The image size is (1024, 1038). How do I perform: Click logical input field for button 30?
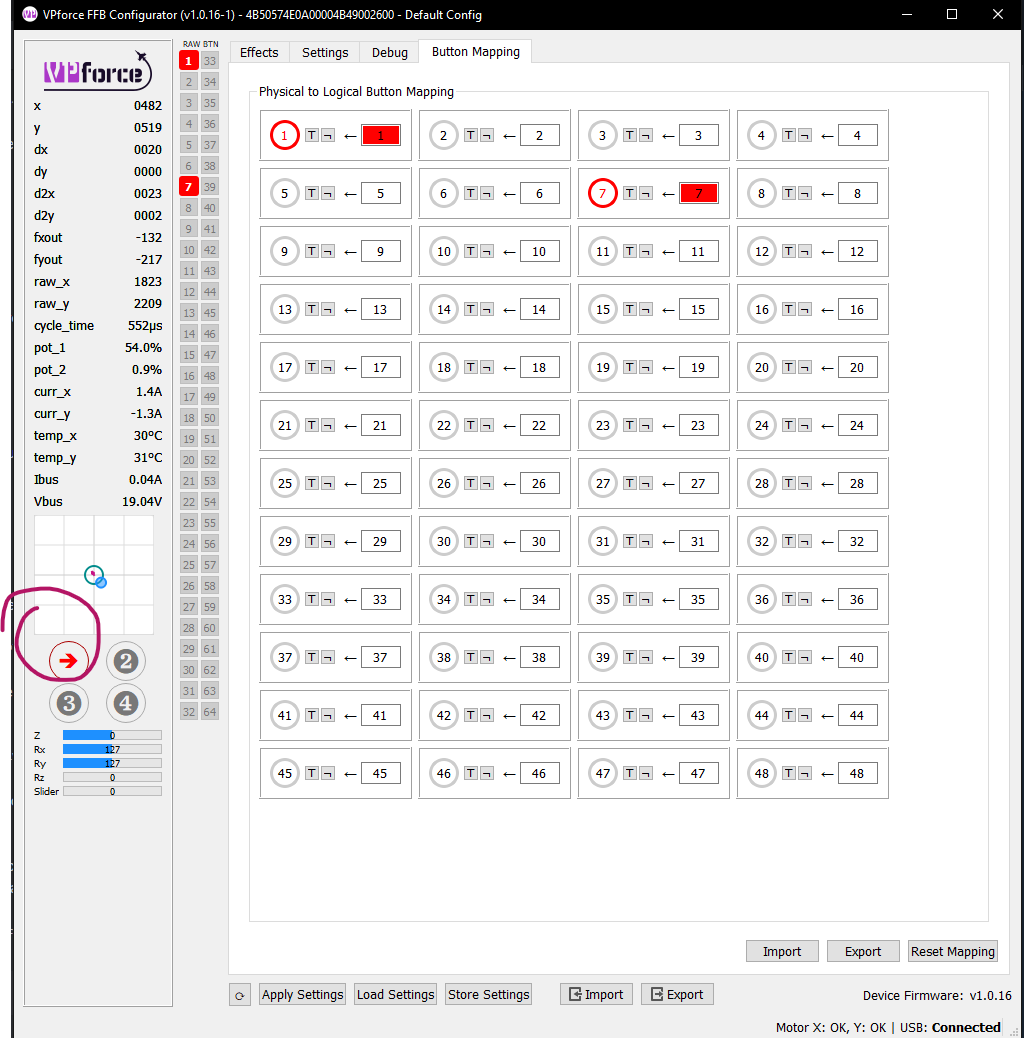(539, 542)
